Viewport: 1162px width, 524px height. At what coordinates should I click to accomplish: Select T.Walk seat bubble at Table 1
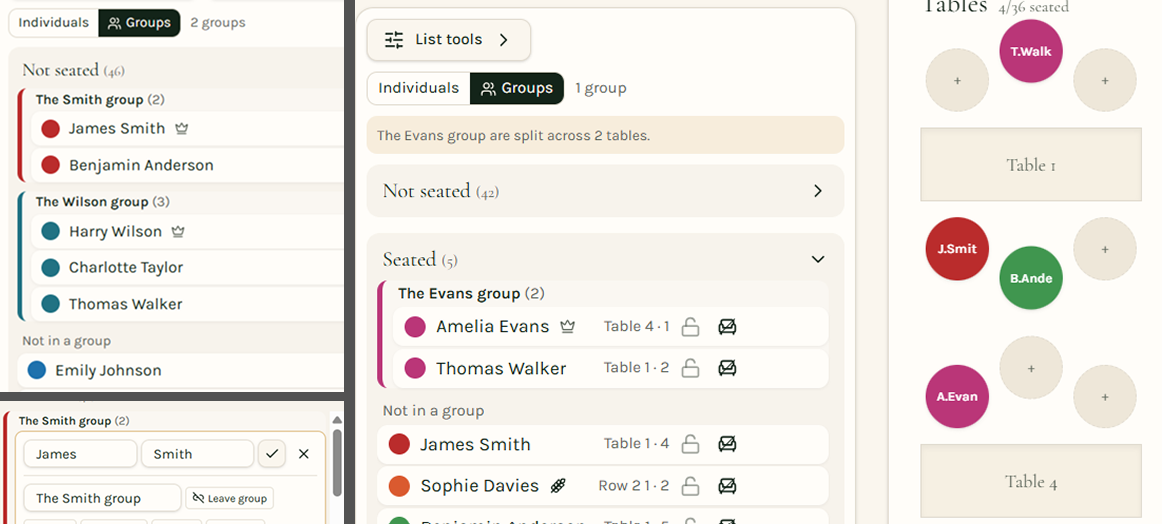click(1031, 51)
